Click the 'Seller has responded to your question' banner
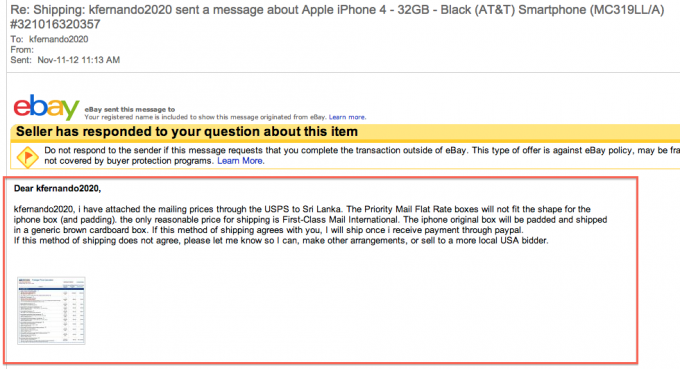Screen dimensions: 680x369 [187, 132]
